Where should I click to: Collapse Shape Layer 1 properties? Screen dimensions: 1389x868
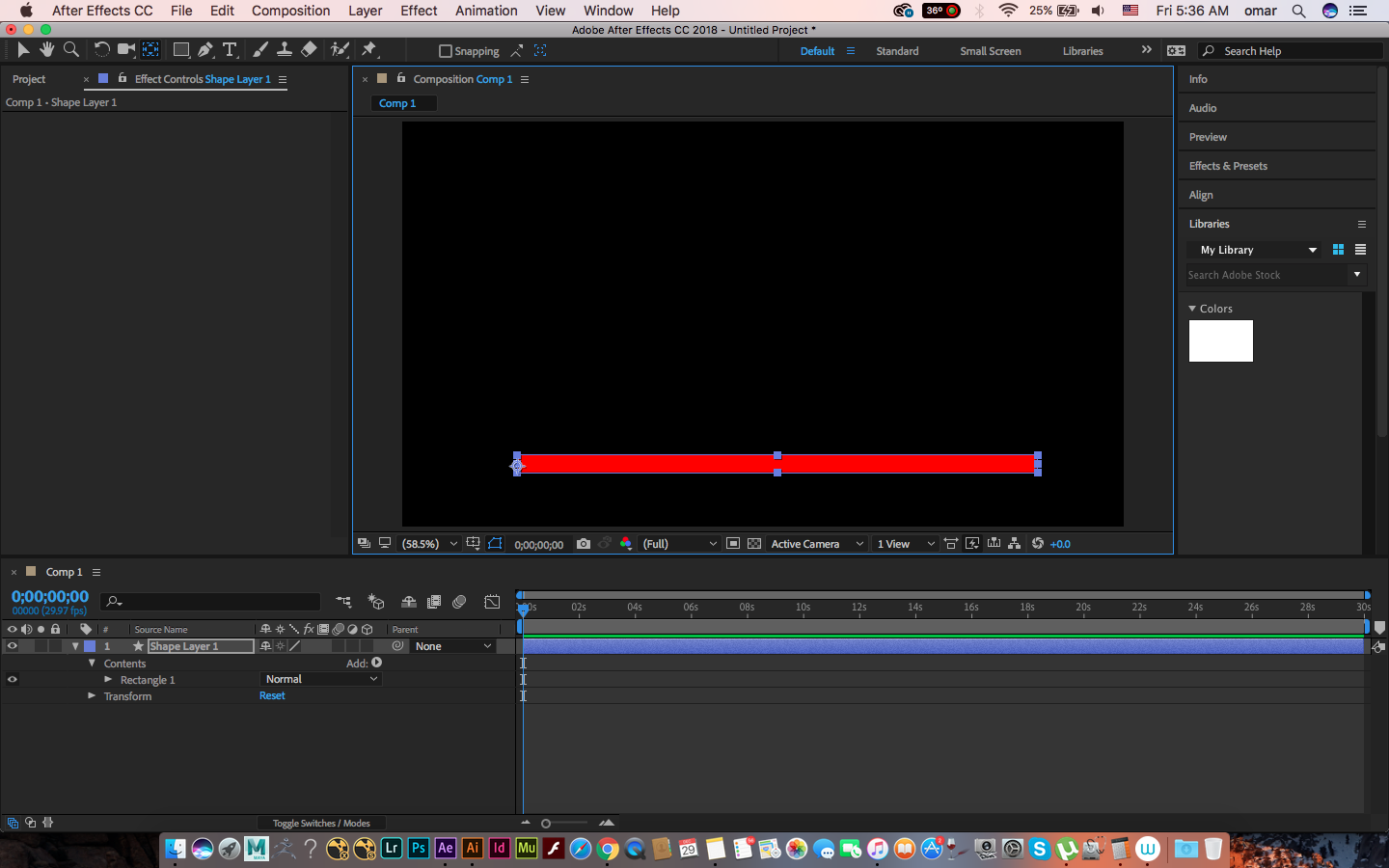(75, 646)
